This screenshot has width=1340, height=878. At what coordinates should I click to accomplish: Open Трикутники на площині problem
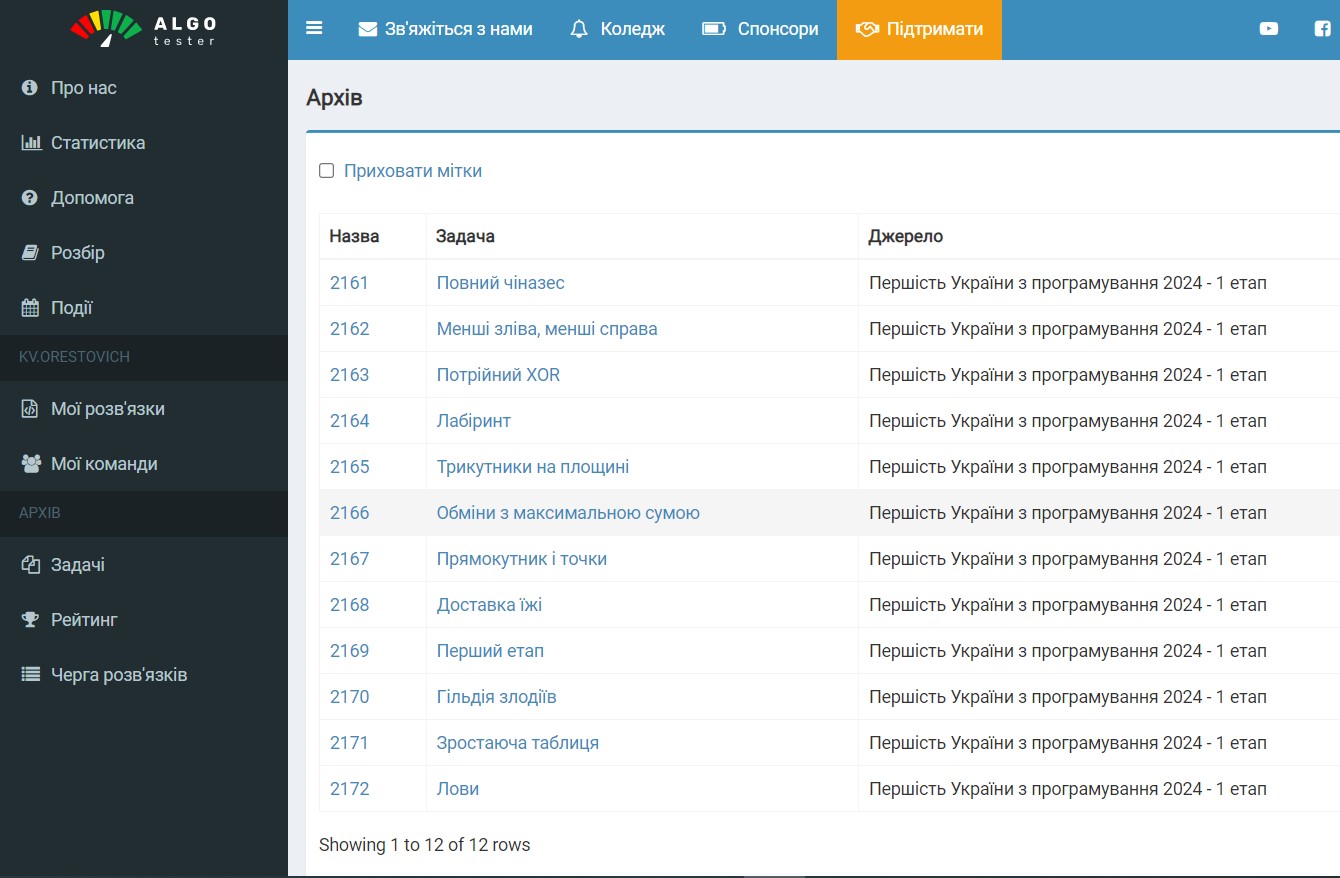click(533, 467)
